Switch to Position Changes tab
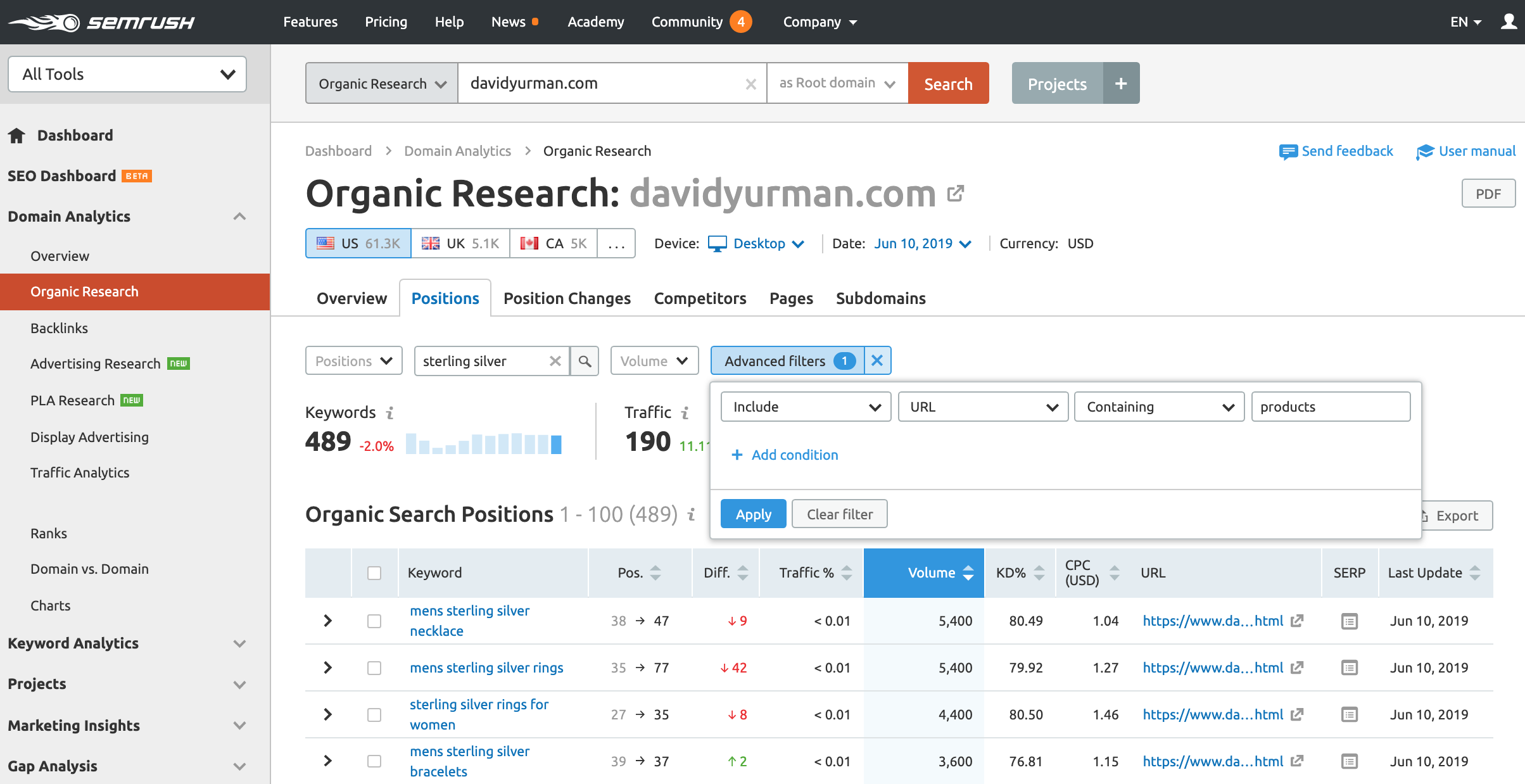The height and width of the screenshot is (784, 1525). (567, 298)
